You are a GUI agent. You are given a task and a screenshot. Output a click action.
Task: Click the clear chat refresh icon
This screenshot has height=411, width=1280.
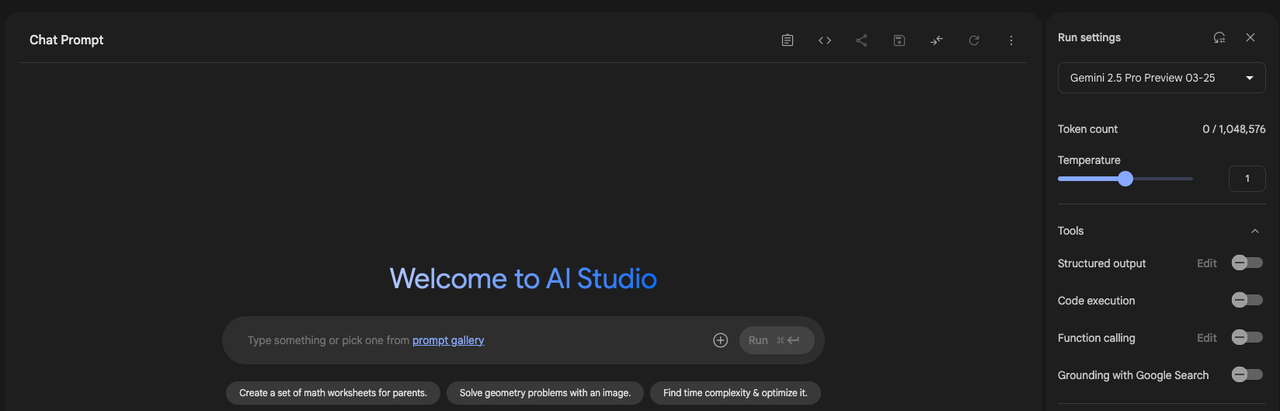pyautogui.click(x=974, y=40)
